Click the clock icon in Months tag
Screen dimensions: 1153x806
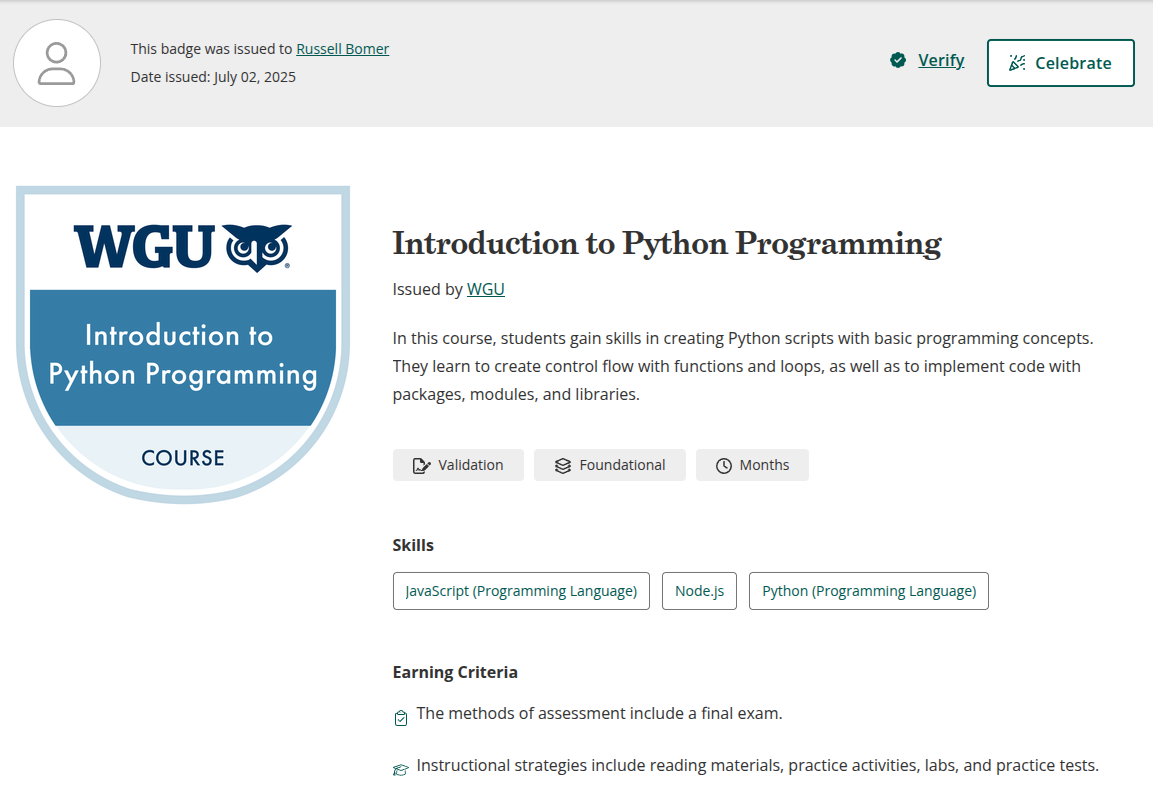pyautogui.click(x=724, y=466)
